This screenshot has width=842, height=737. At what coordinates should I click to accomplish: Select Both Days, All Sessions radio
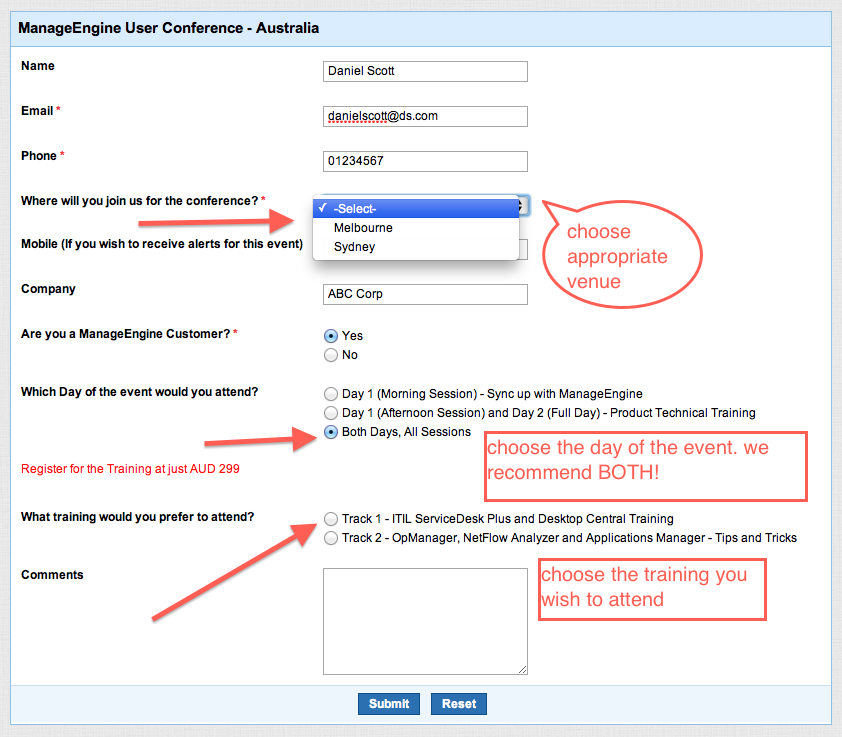coord(331,432)
